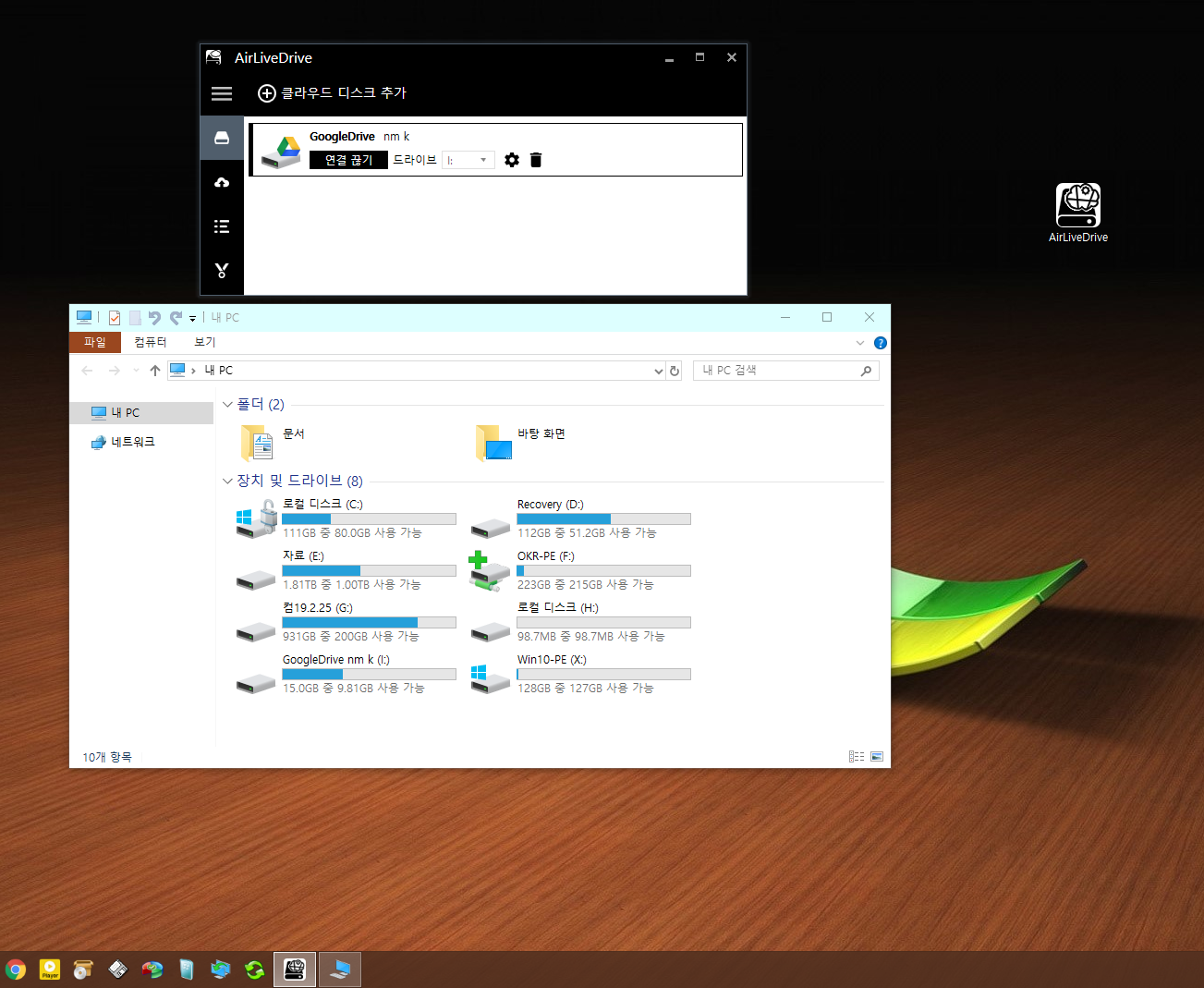
Task: Select Recovery (D:) drive
Action: coord(581,518)
